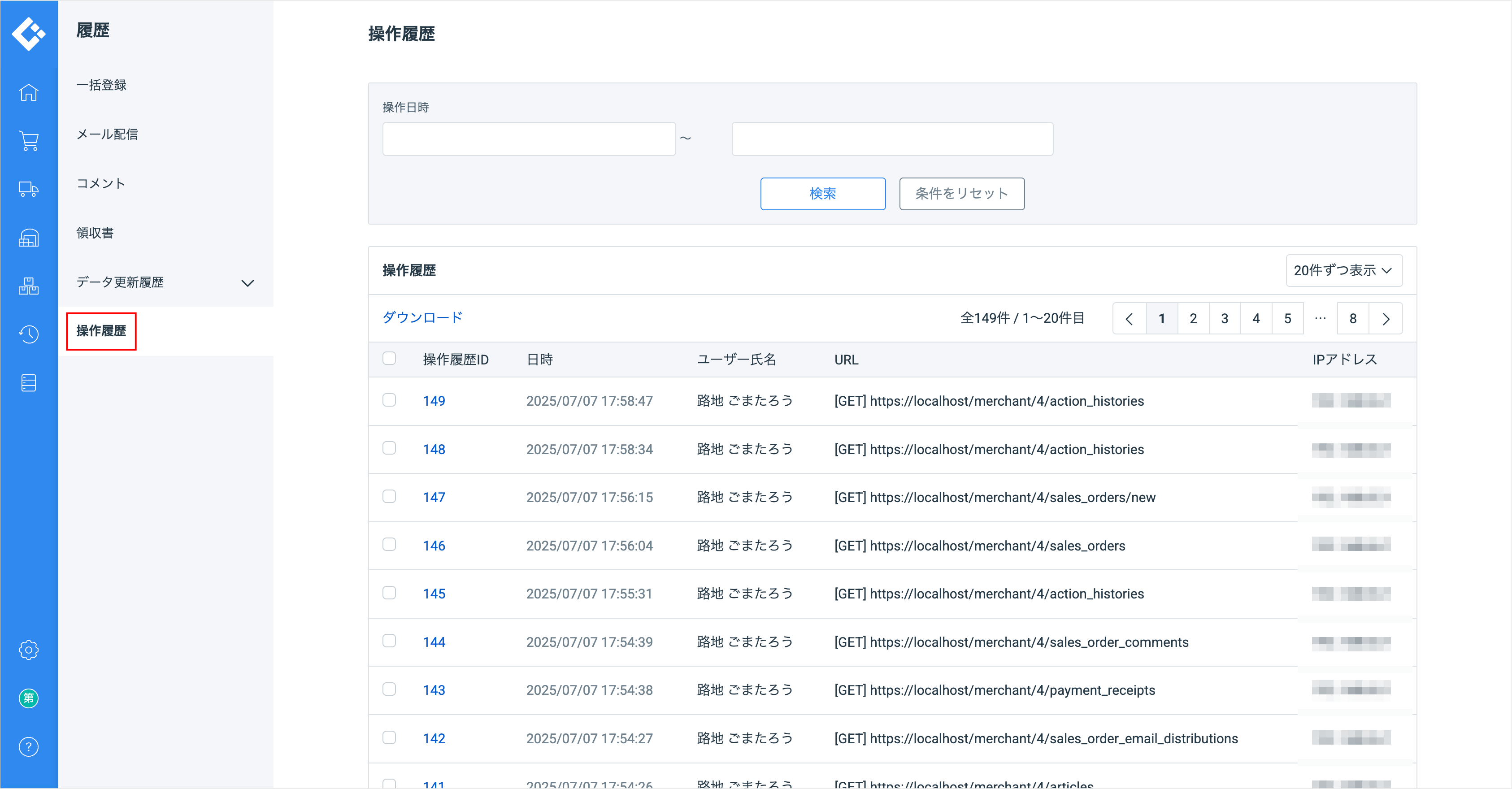Click the start 操作日時 date field
This screenshot has height=789, width=1512.
pos(529,139)
